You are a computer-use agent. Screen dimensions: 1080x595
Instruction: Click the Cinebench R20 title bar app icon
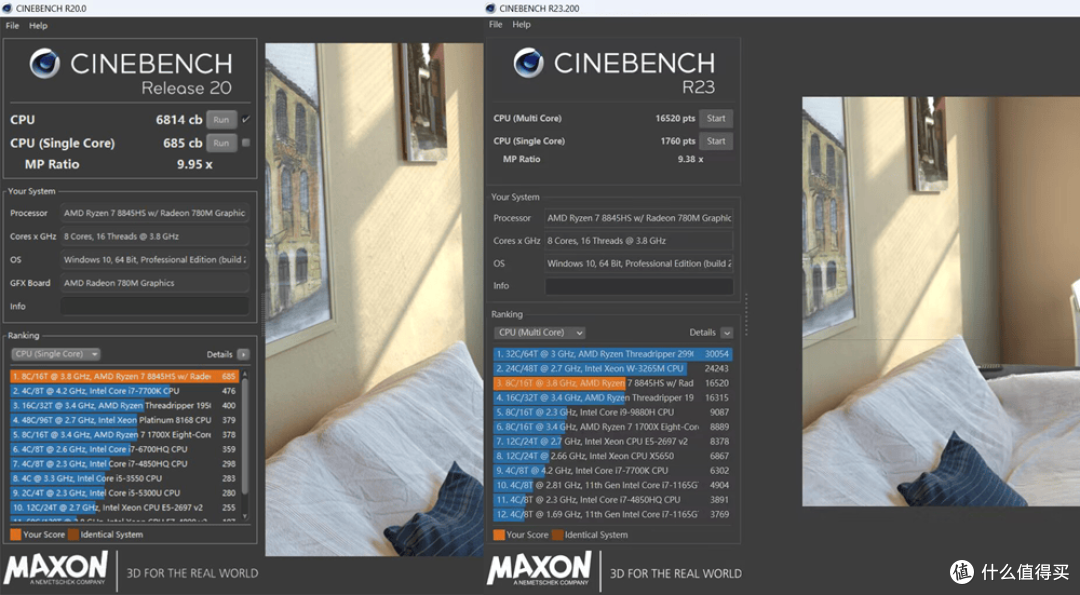pyautogui.click(x=8, y=8)
